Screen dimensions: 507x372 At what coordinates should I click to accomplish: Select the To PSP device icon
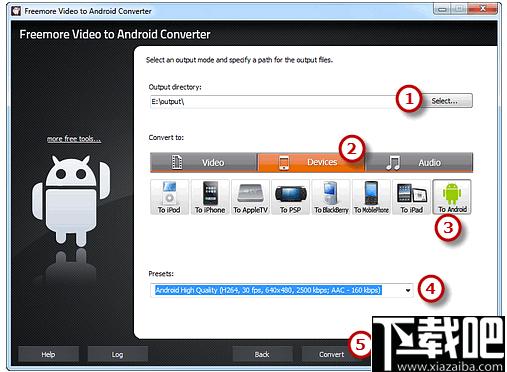click(x=290, y=197)
